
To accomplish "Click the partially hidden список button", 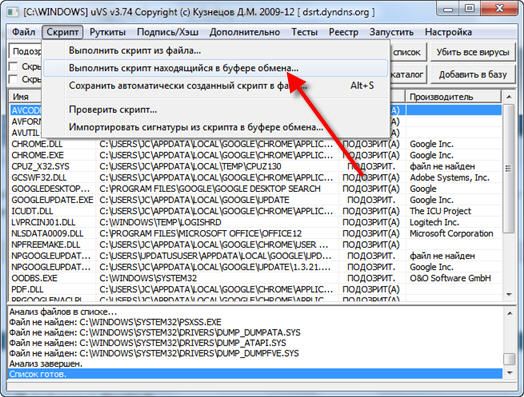I will point(408,52).
